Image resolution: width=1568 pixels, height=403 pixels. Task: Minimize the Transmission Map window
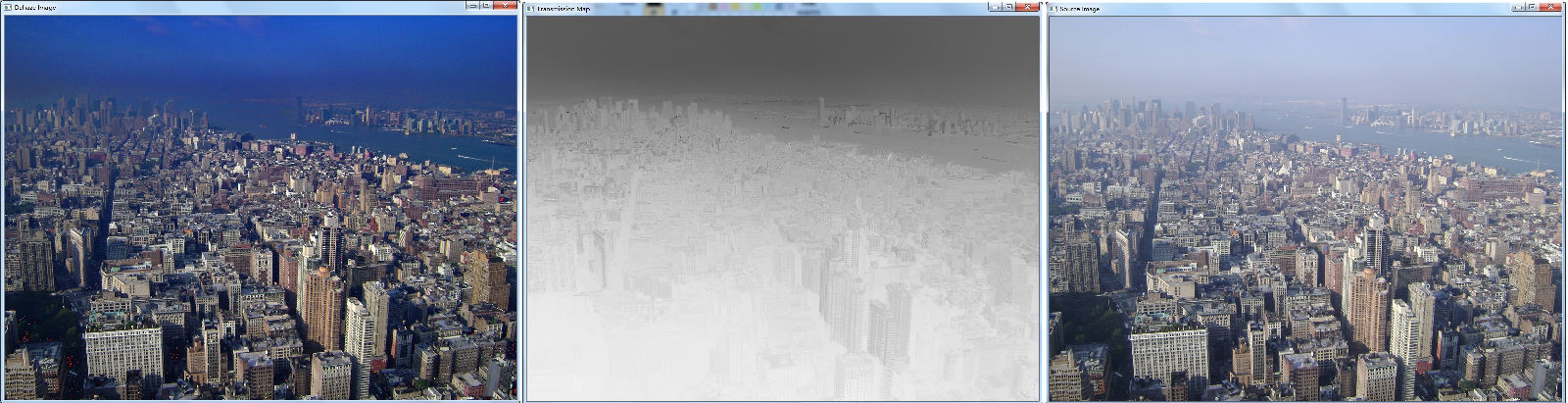pos(995,6)
